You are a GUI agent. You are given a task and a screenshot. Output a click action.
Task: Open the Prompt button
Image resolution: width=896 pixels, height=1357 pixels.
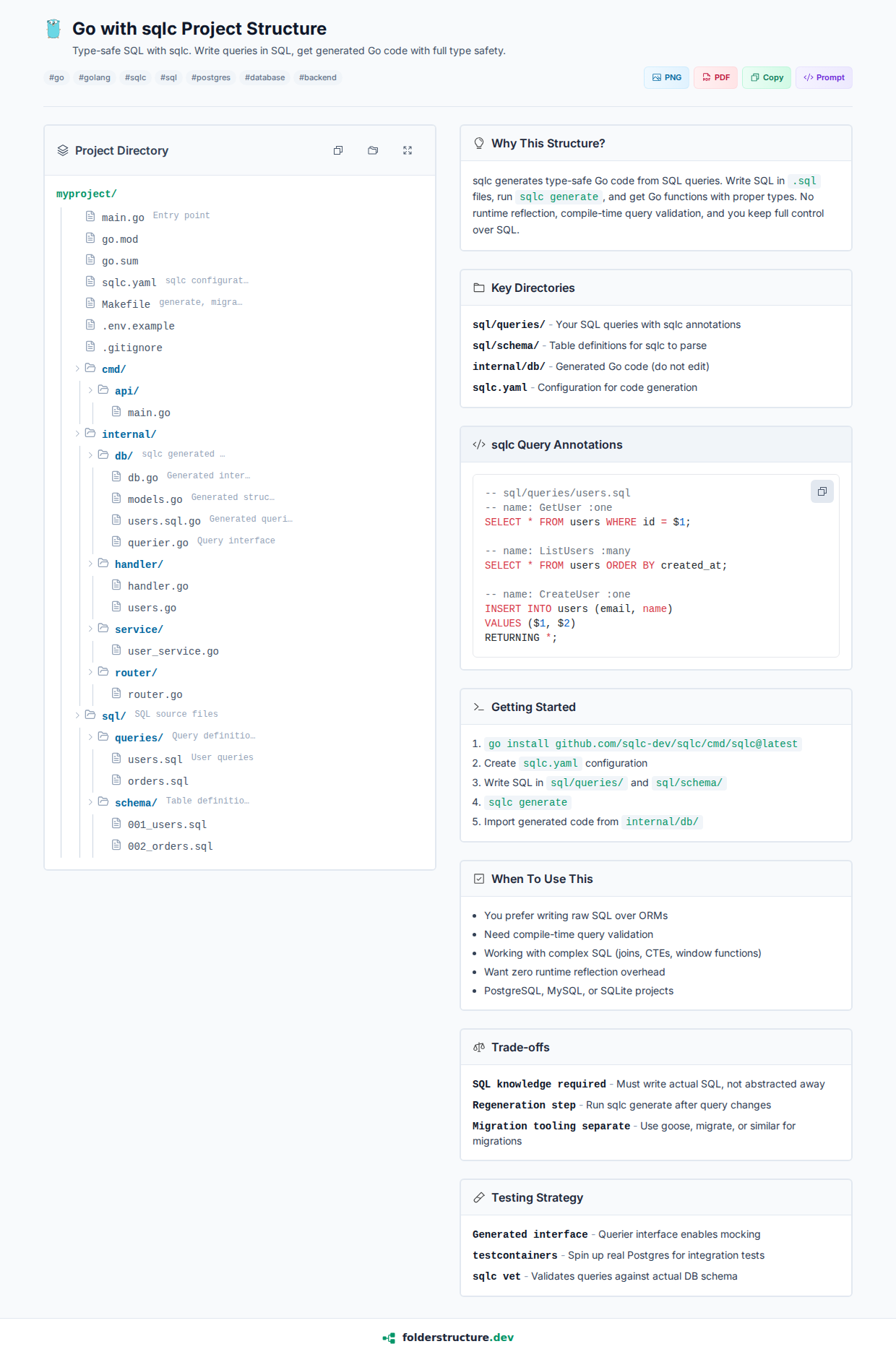[824, 77]
